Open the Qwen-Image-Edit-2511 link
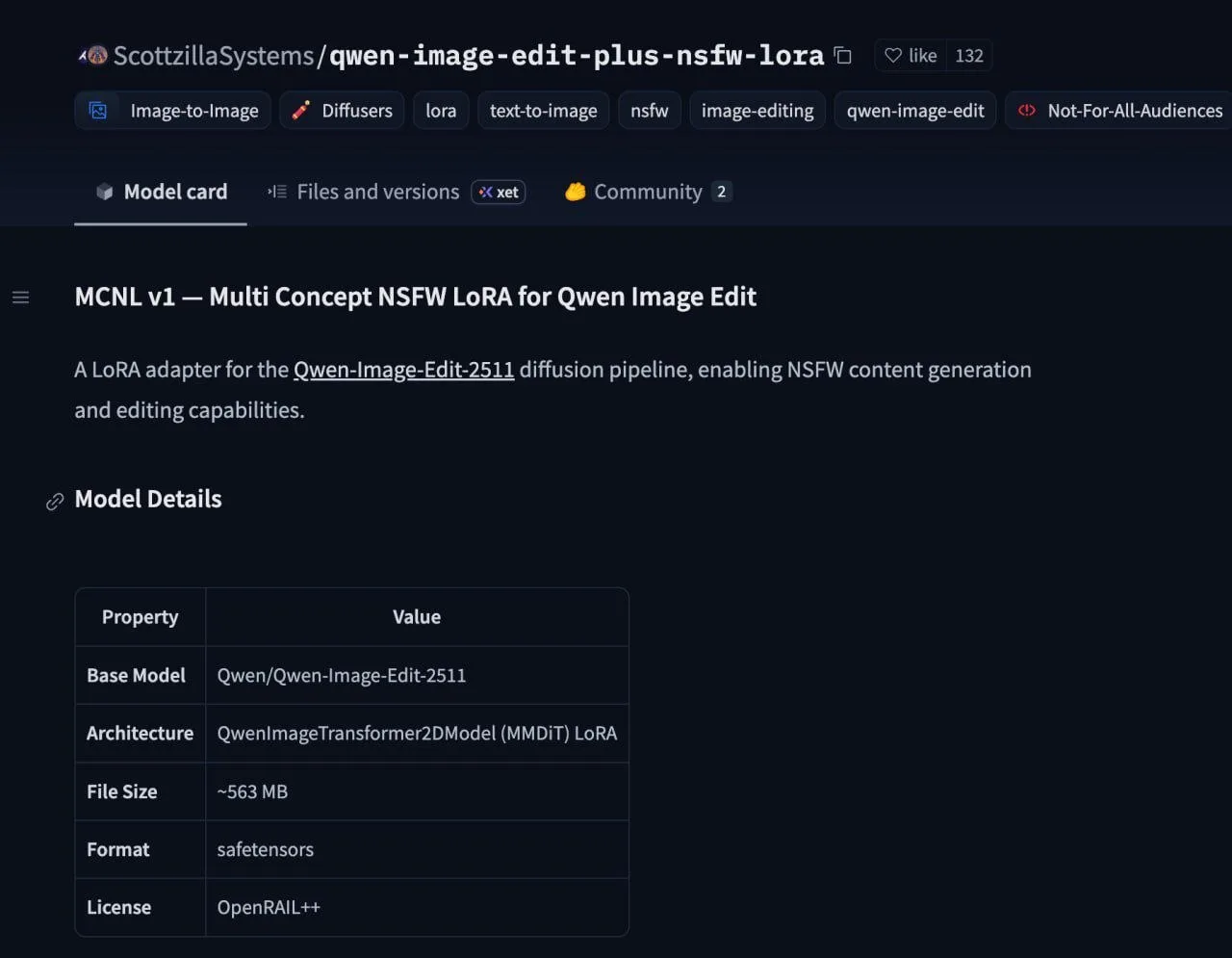The width and height of the screenshot is (1232, 958). (404, 370)
